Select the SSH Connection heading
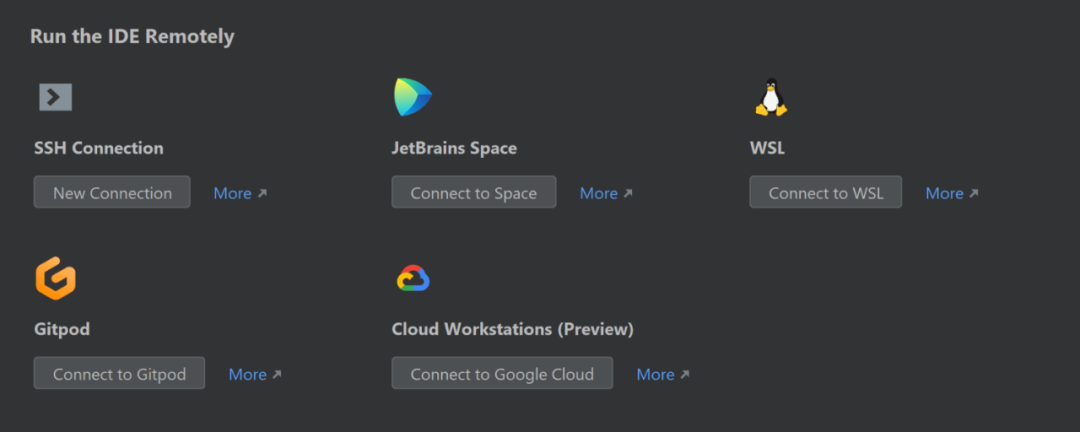This screenshot has width=1080, height=432. [98, 148]
